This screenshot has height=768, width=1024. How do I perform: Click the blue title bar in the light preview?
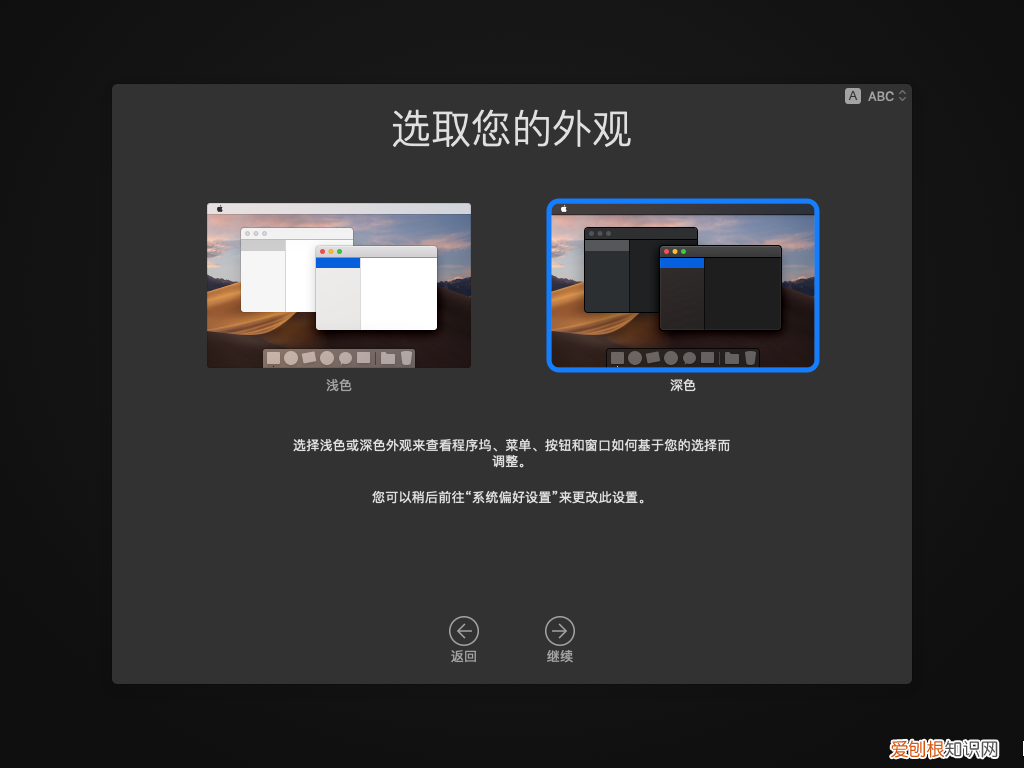[x=340, y=264]
